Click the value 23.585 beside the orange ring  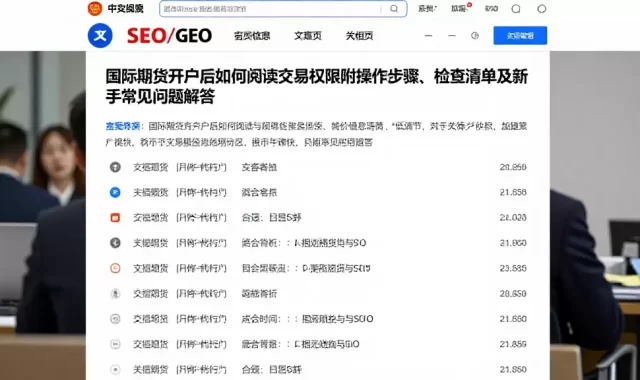click(x=513, y=268)
